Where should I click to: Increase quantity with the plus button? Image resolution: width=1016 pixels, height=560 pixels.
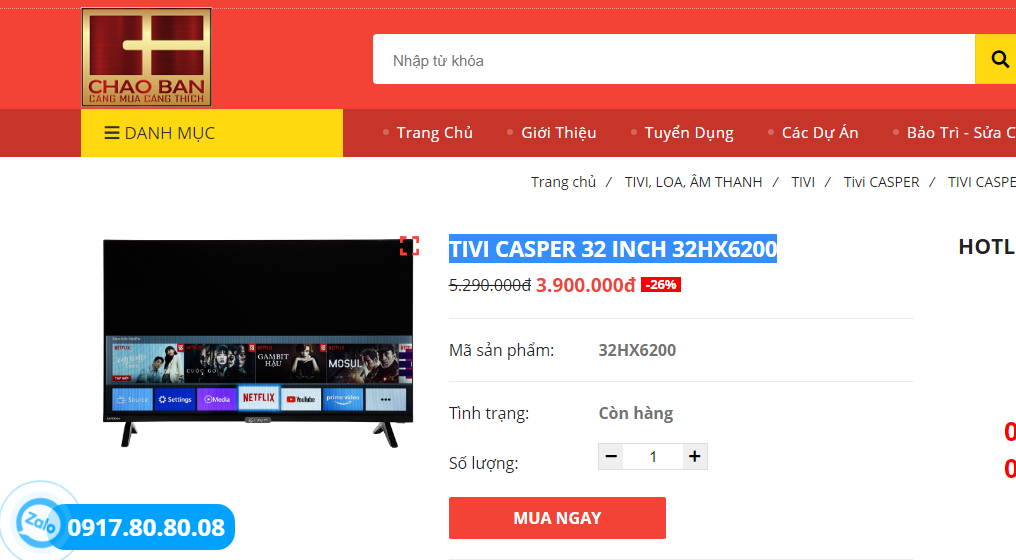click(695, 457)
